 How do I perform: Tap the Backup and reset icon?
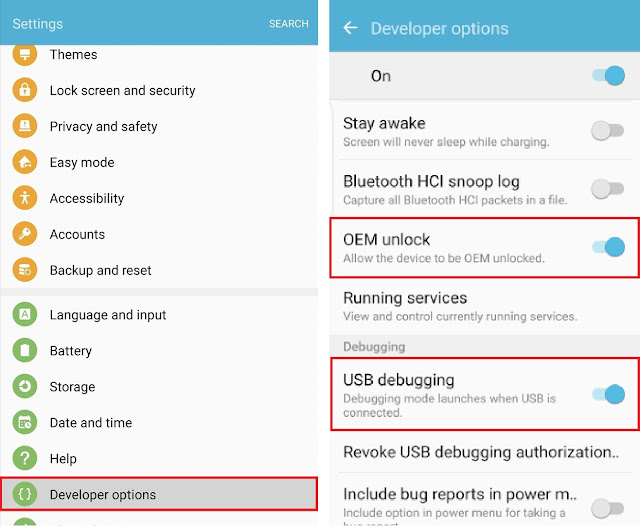click(25, 270)
